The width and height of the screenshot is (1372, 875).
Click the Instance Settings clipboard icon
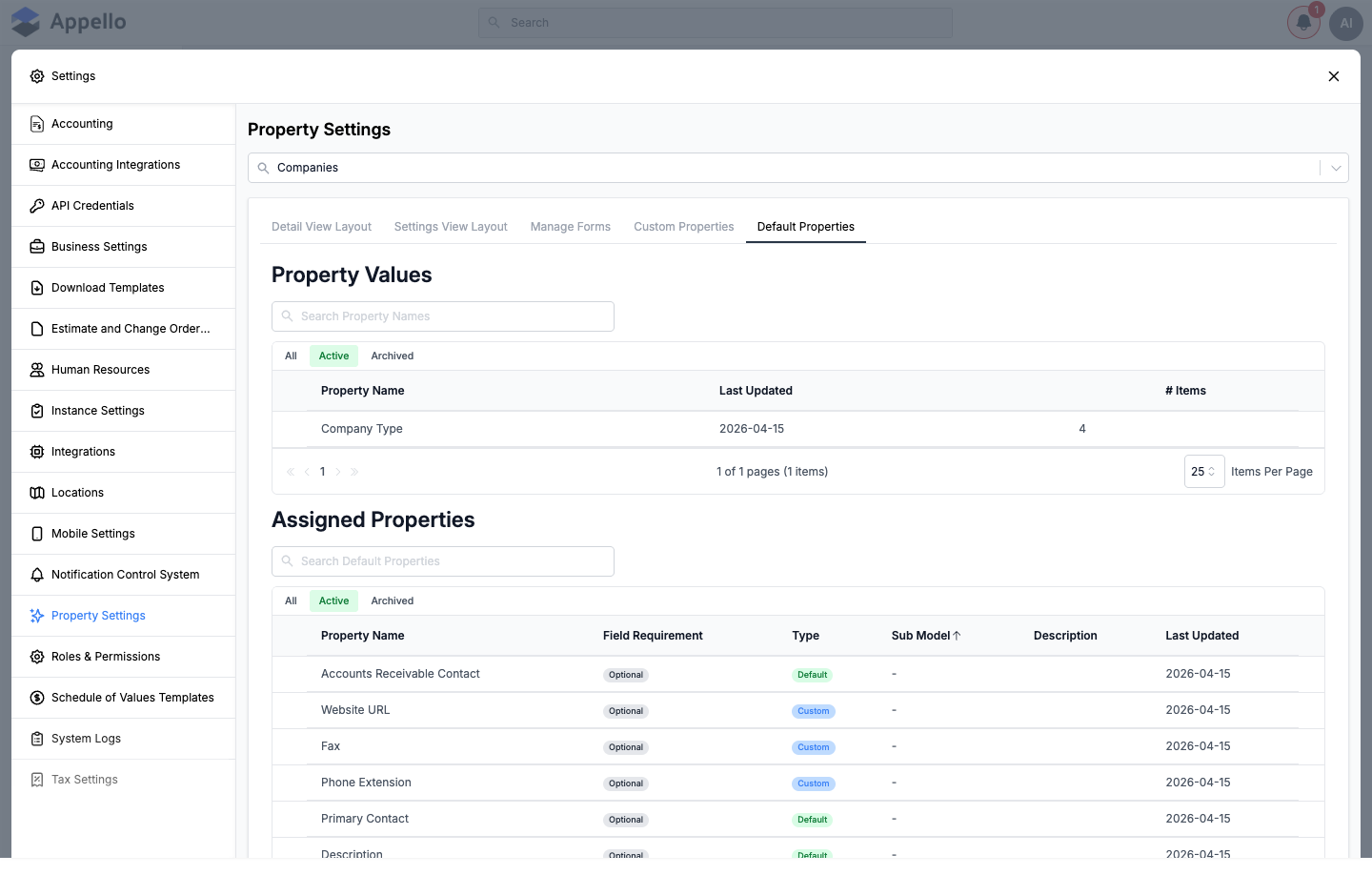coord(37,411)
